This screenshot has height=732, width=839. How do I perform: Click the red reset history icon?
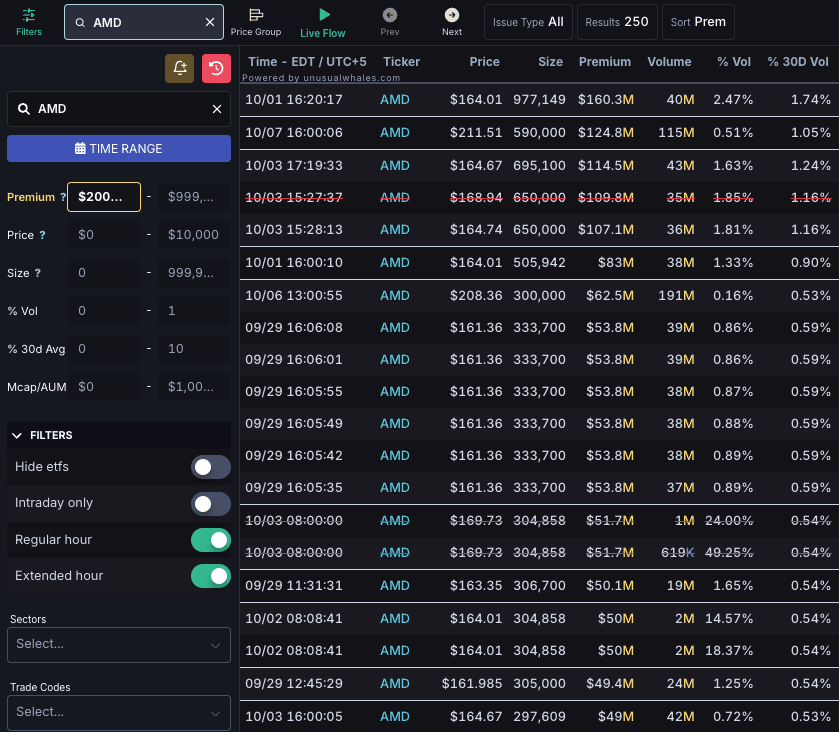216,68
